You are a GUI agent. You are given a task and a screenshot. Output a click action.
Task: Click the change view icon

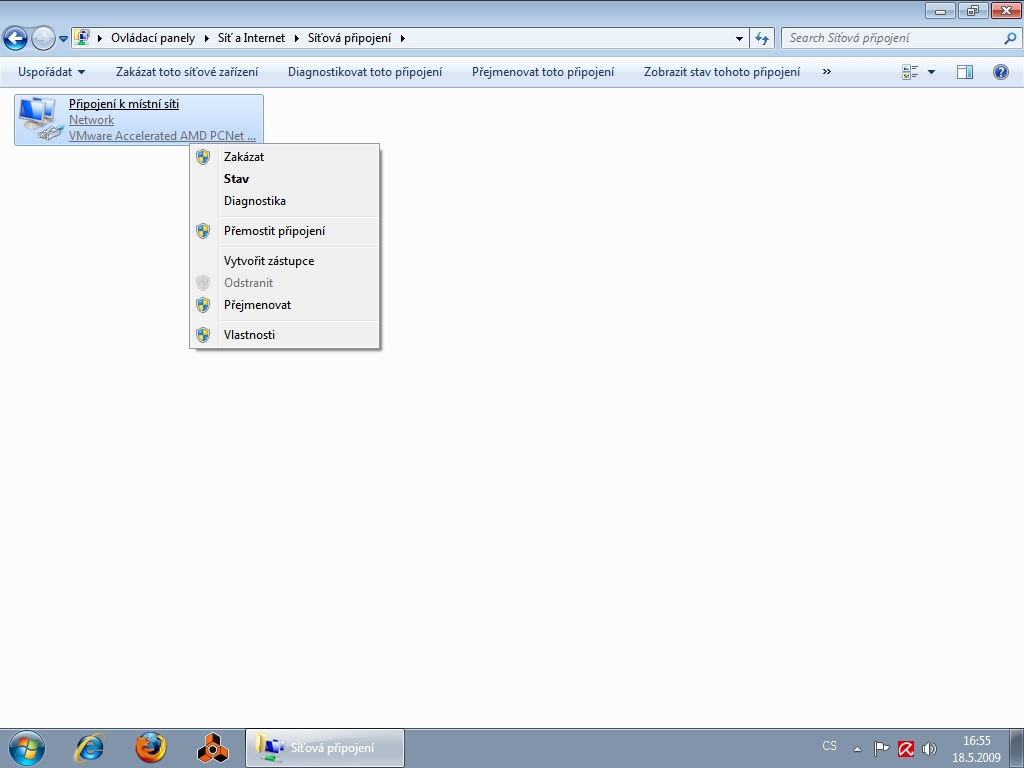coord(910,72)
